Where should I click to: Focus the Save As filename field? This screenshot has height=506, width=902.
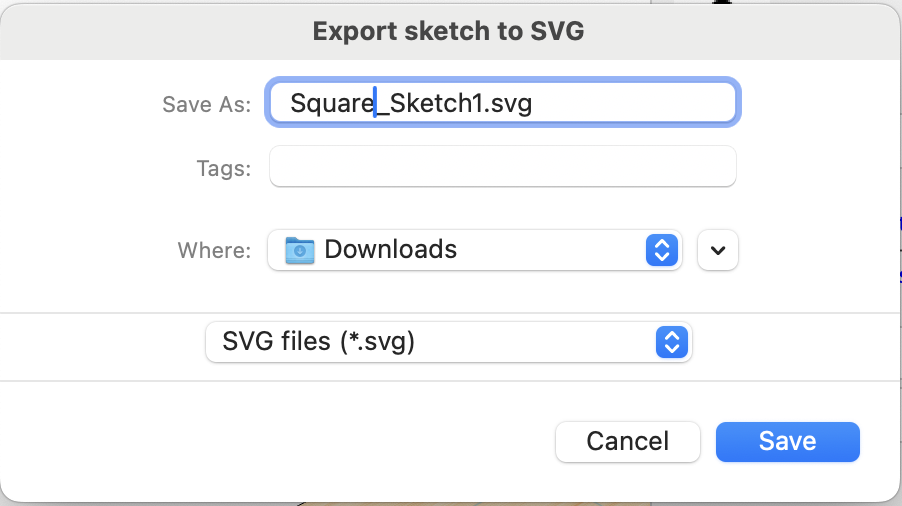(x=503, y=103)
